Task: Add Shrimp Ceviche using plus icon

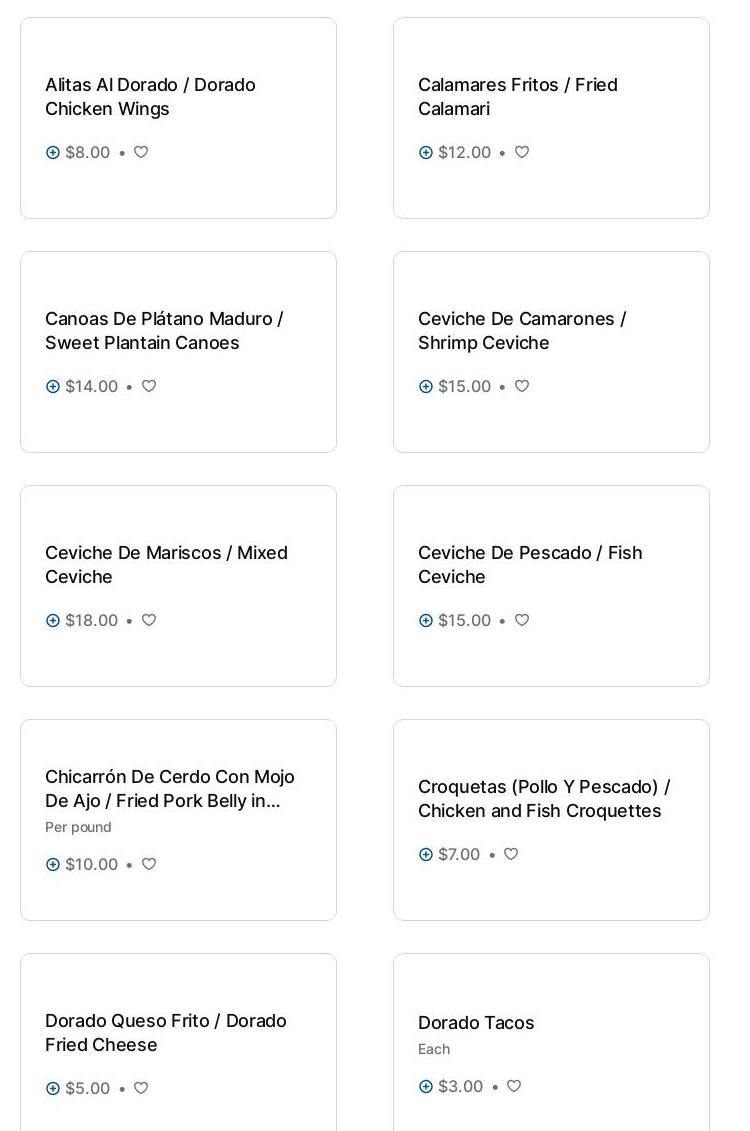Action: pos(426,387)
